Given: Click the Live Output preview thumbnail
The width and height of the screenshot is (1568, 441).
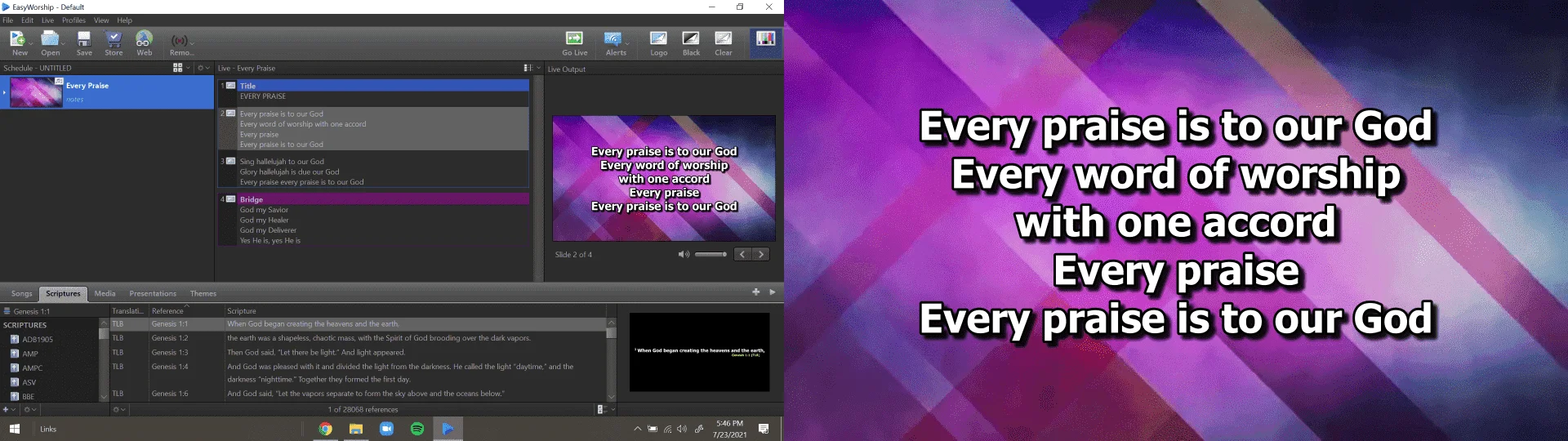Looking at the screenshot, I should pos(664,178).
